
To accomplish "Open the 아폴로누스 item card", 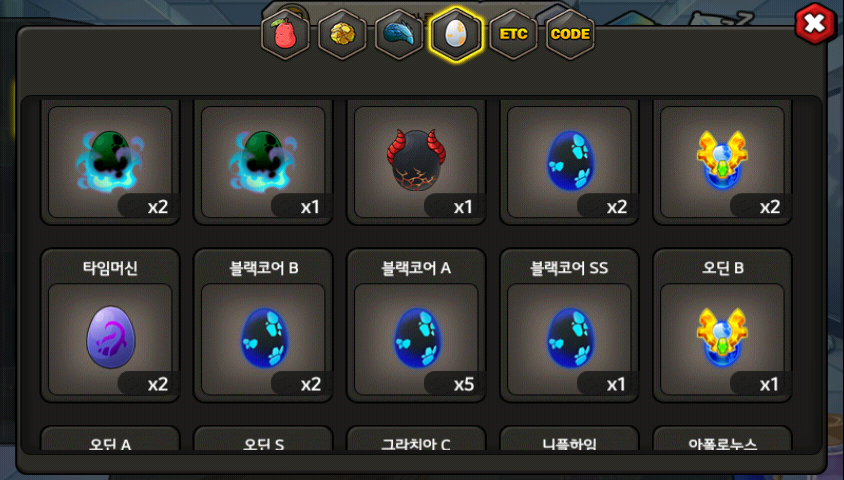I will 722,439.
